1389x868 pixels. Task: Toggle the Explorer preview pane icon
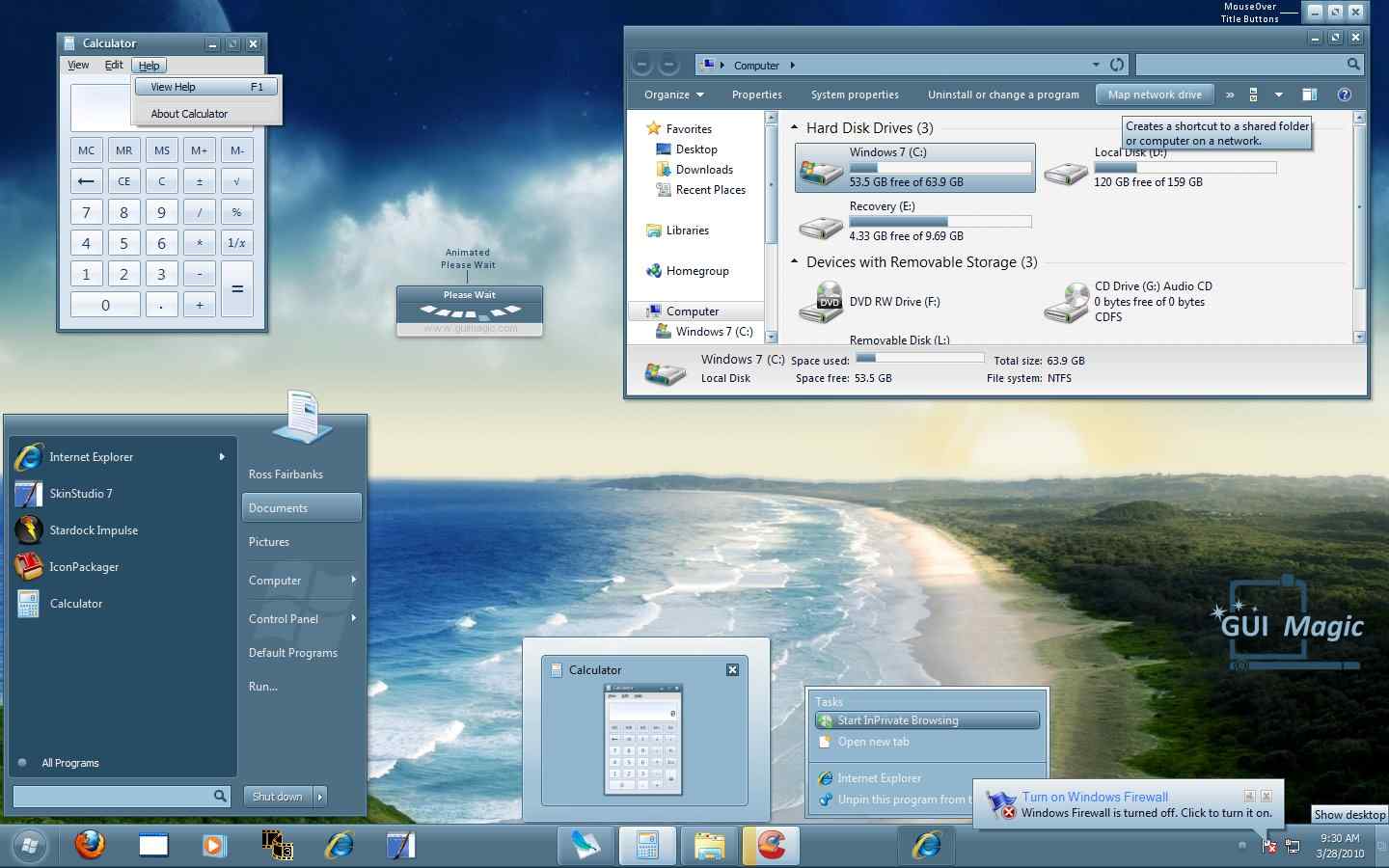(x=1309, y=95)
